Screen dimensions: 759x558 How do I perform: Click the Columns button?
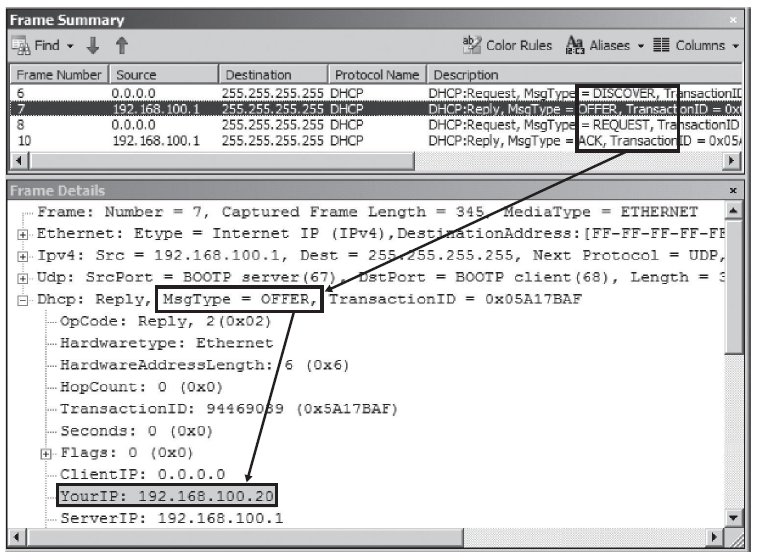pos(689,45)
